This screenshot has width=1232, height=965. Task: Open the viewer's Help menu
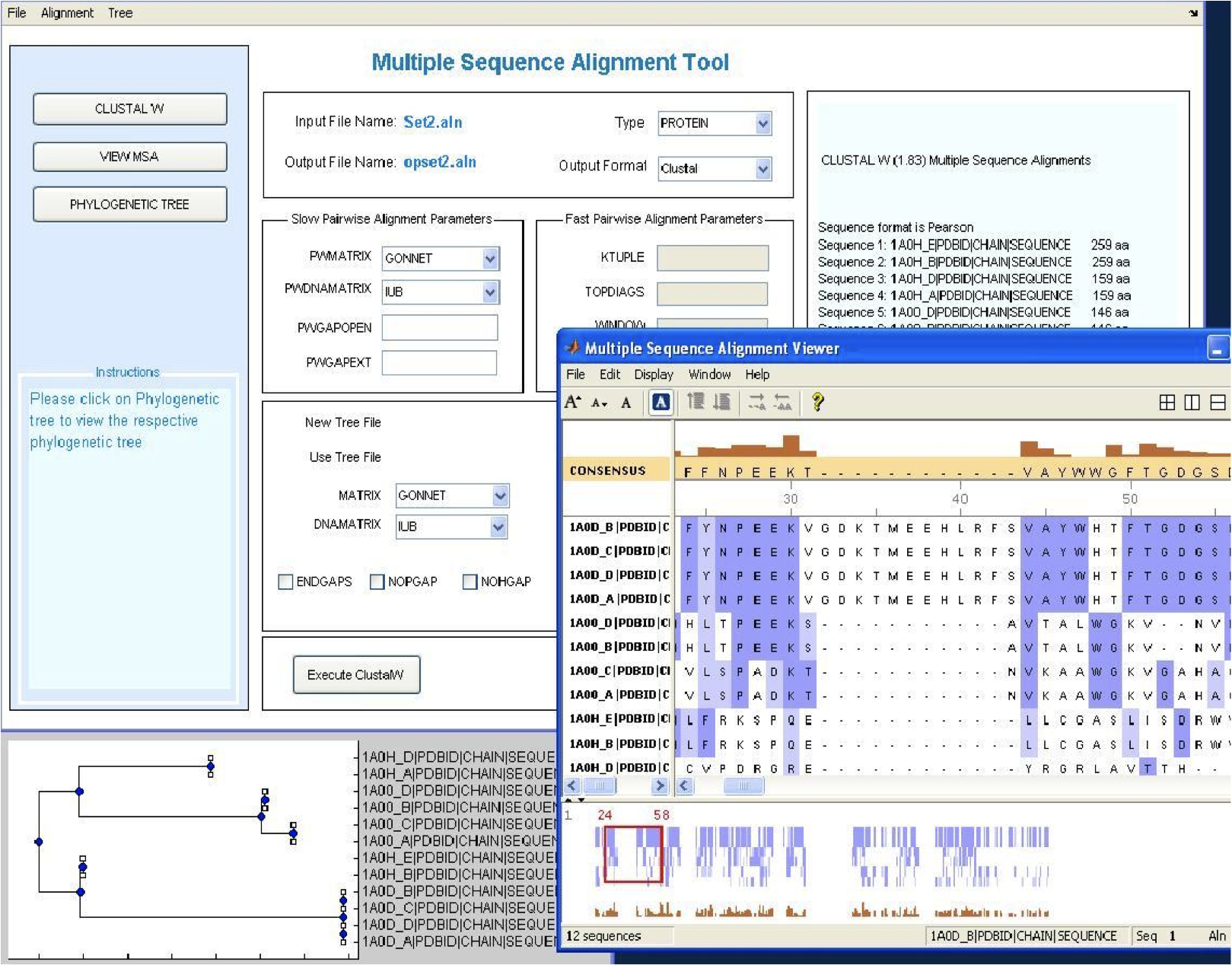pyautogui.click(x=757, y=374)
